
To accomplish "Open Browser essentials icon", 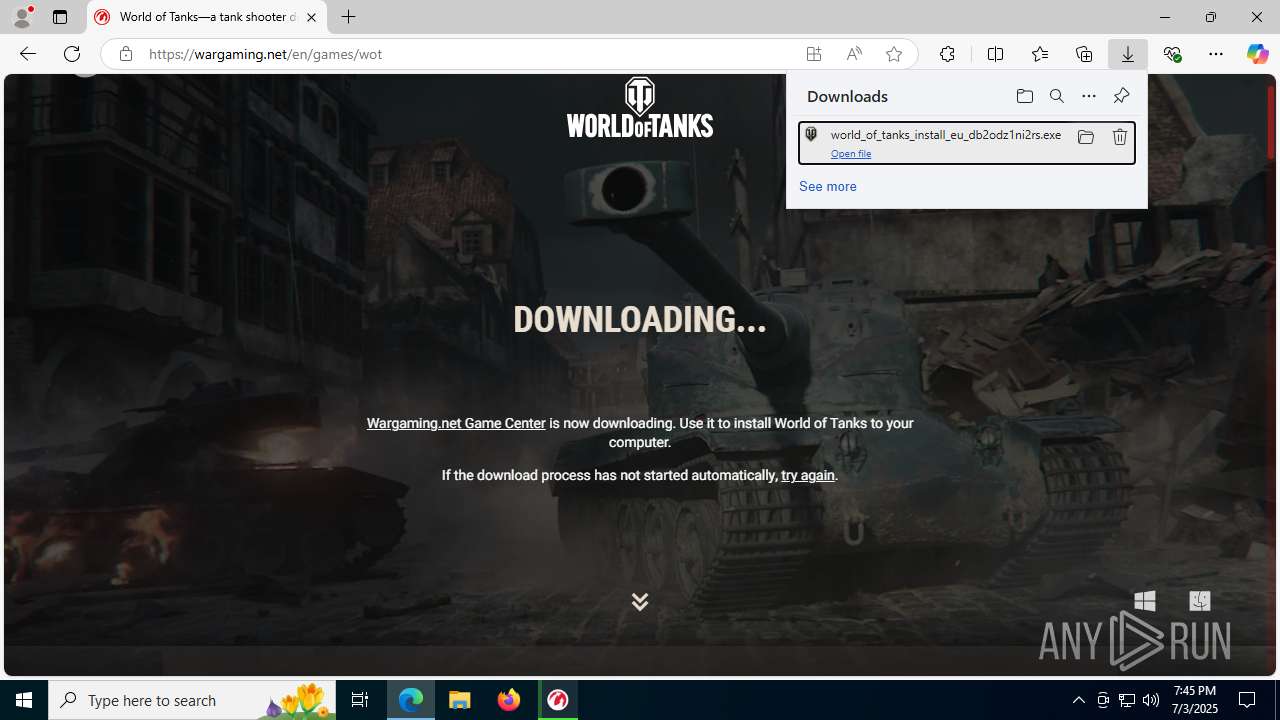I will (x=1172, y=54).
